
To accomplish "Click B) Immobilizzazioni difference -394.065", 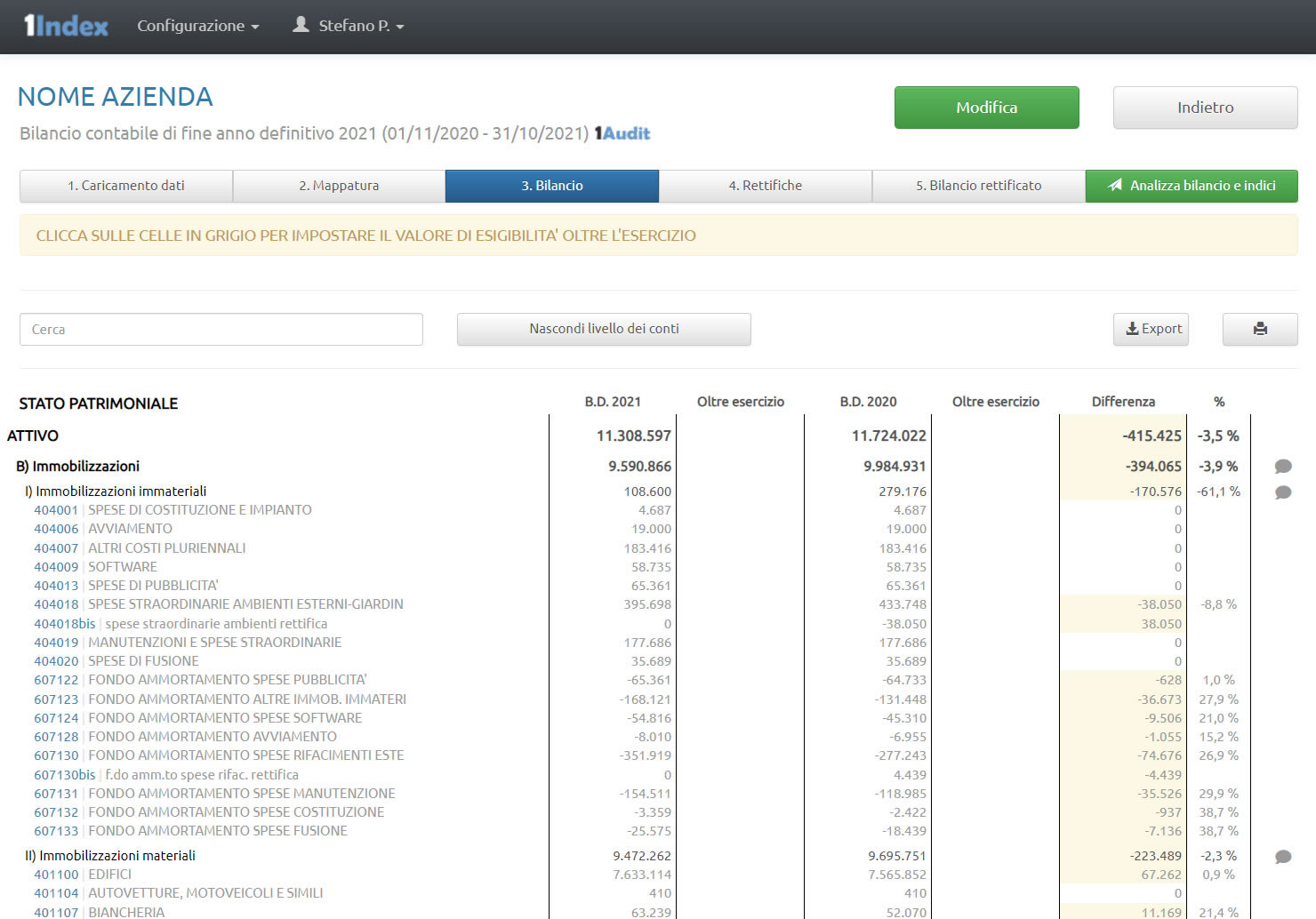I will click(1153, 467).
